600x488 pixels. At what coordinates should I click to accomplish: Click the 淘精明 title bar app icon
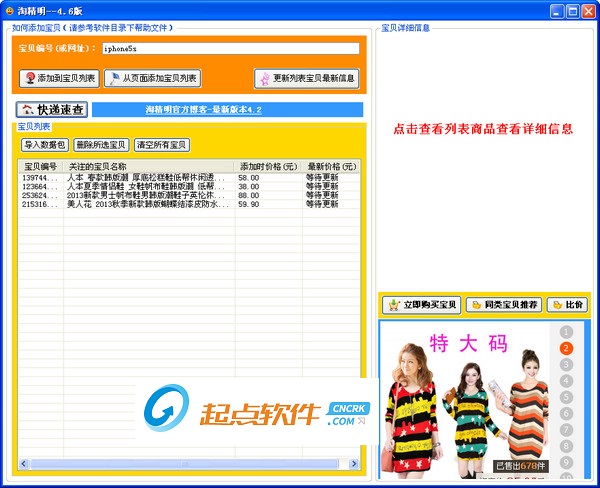click(10, 11)
